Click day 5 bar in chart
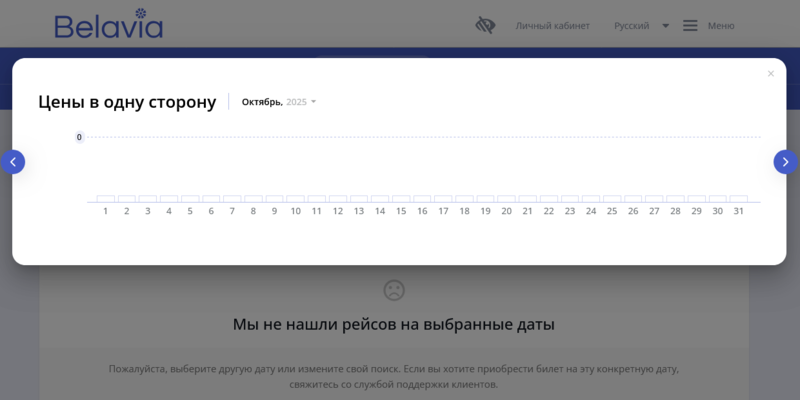The width and height of the screenshot is (800, 400). [190, 199]
